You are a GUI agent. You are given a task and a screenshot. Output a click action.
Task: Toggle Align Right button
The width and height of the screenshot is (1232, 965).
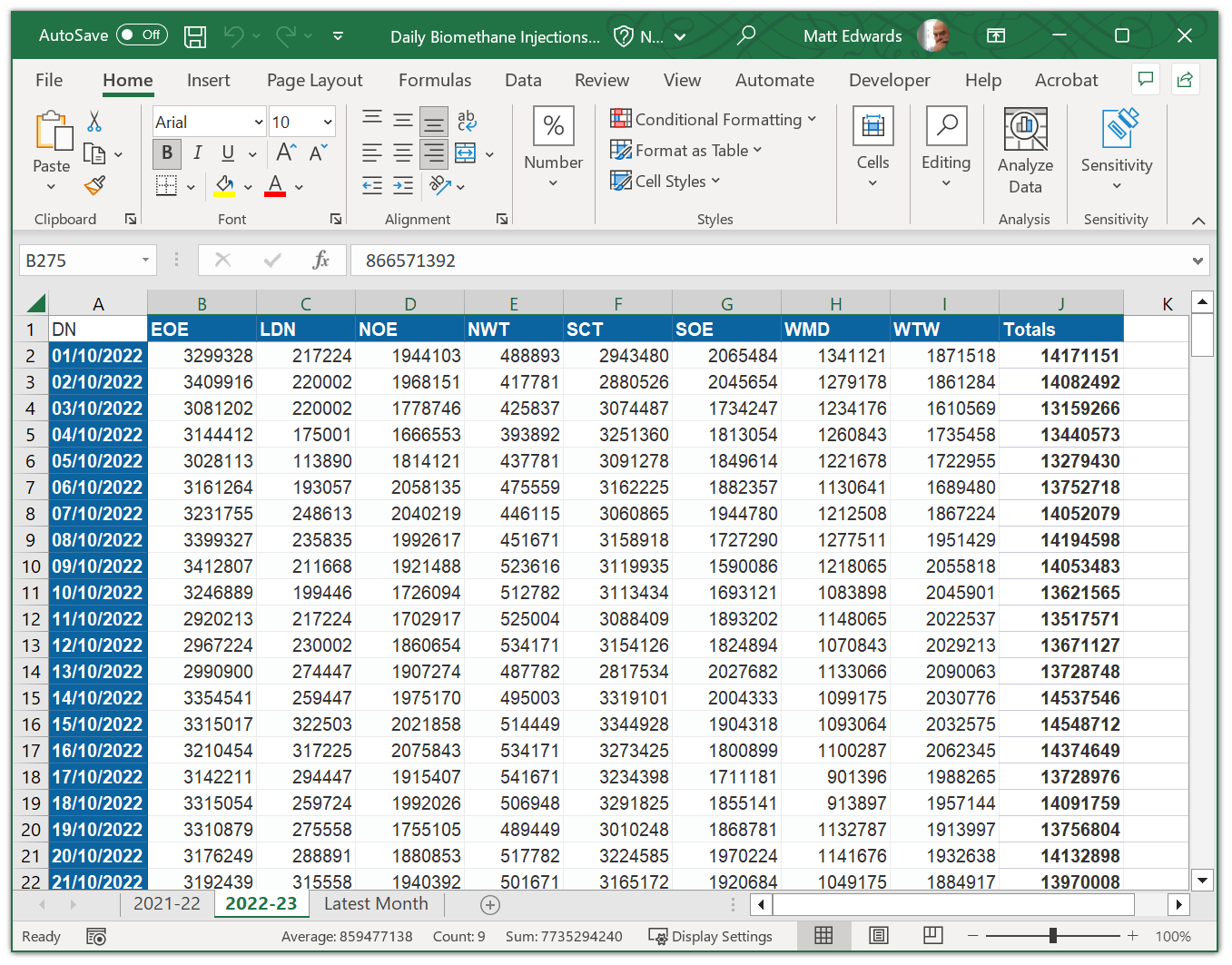coord(434,153)
